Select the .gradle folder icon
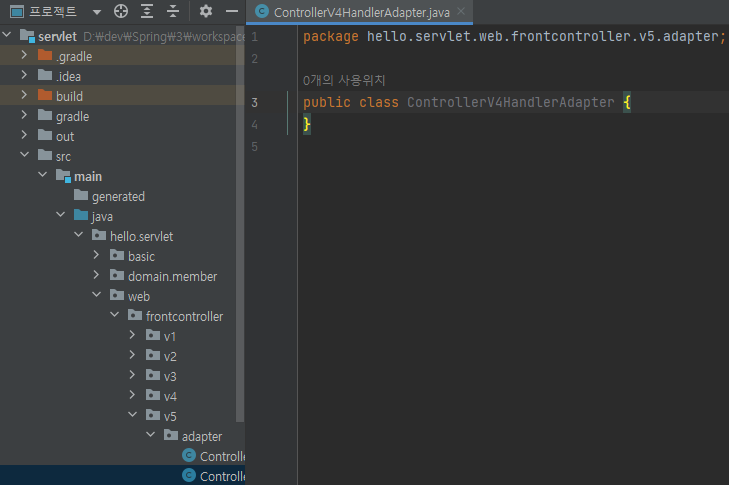729x485 pixels. pyautogui.click(x=45, y=55)
